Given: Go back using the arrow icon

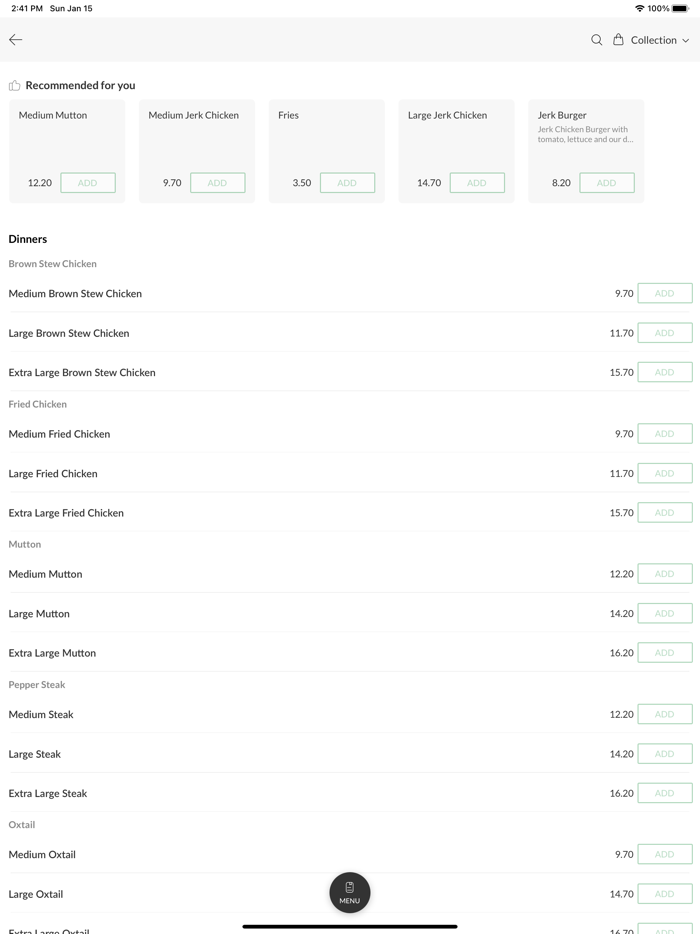Looking at the screenshot, I should point(15,40).
